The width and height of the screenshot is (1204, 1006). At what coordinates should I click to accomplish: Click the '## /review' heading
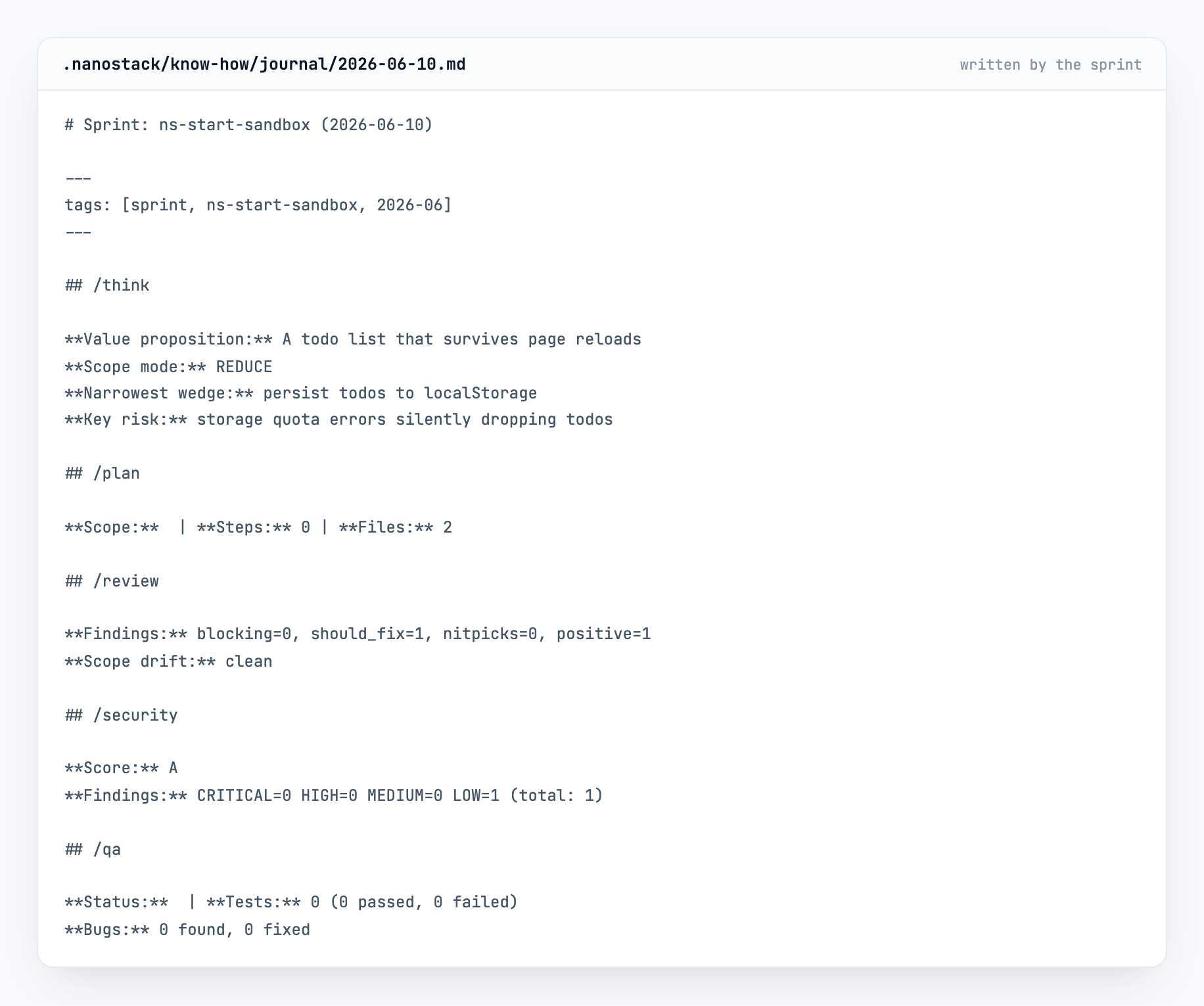(112, 581)
